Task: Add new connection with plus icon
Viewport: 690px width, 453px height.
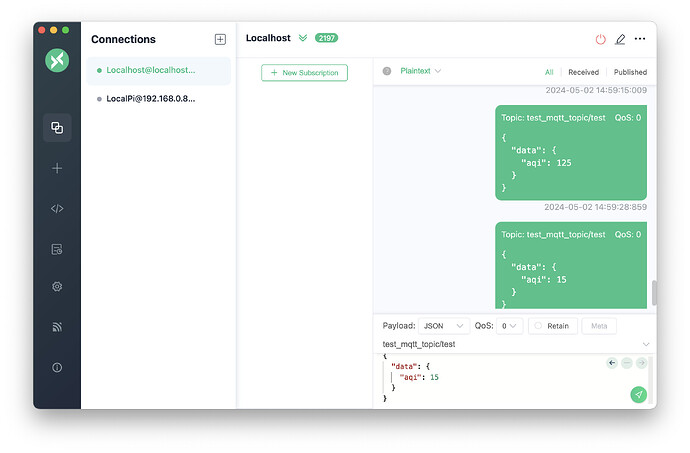Action: coord(220,39)
